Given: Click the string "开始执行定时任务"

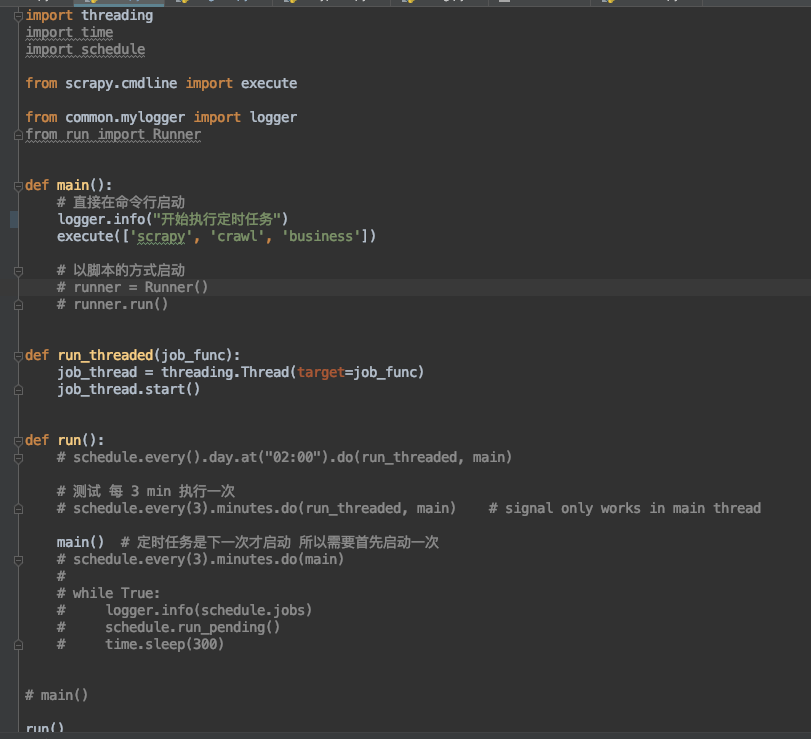Looking at the screenshot, I should point(217,219).
